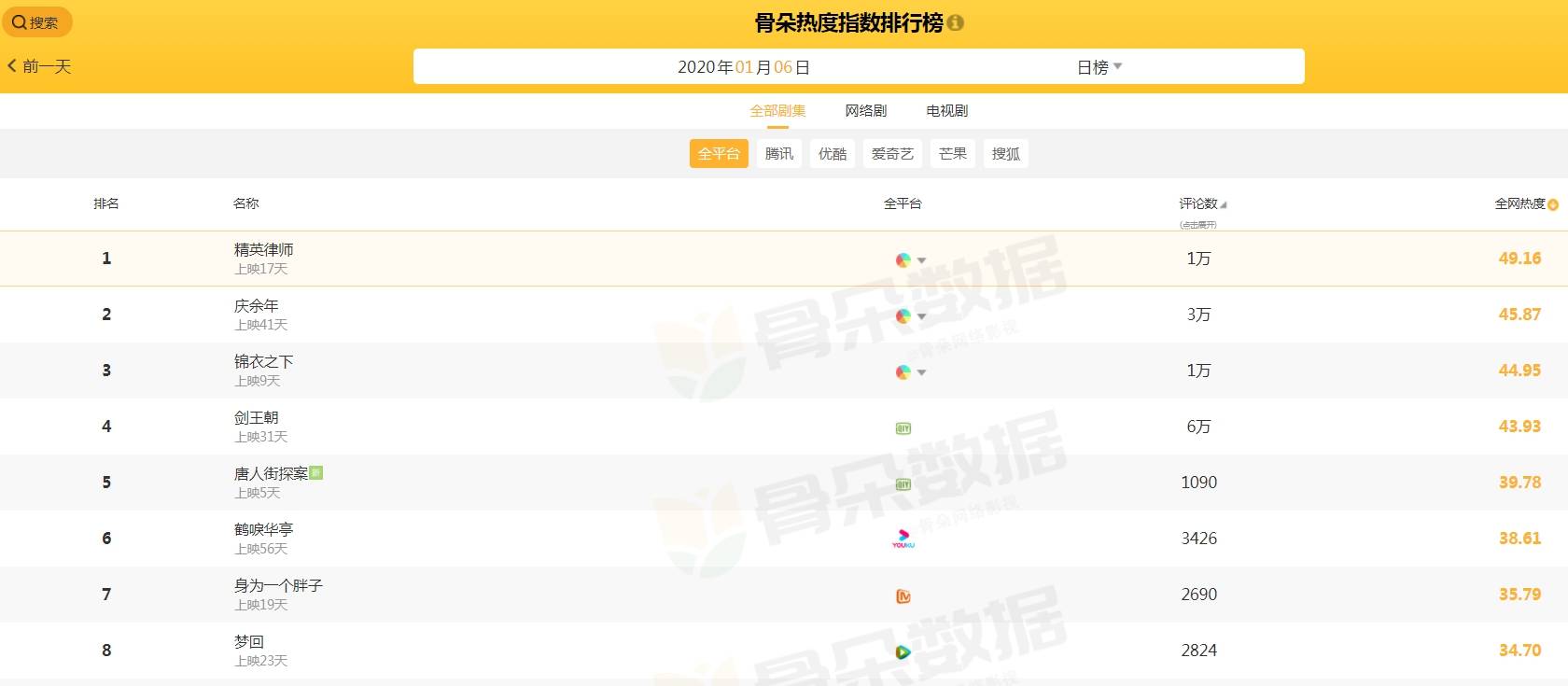Viewport: 1568px width, 686px height.
Task: Click the heat value 45.87
Action: pos(1519,315)
